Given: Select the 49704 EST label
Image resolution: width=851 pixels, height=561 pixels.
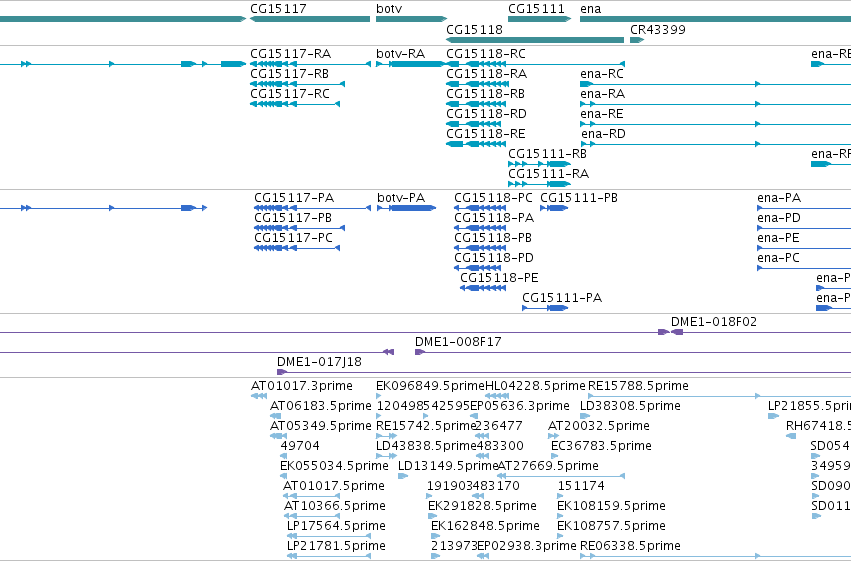Looking at the screenshot, I should (300, 446).
